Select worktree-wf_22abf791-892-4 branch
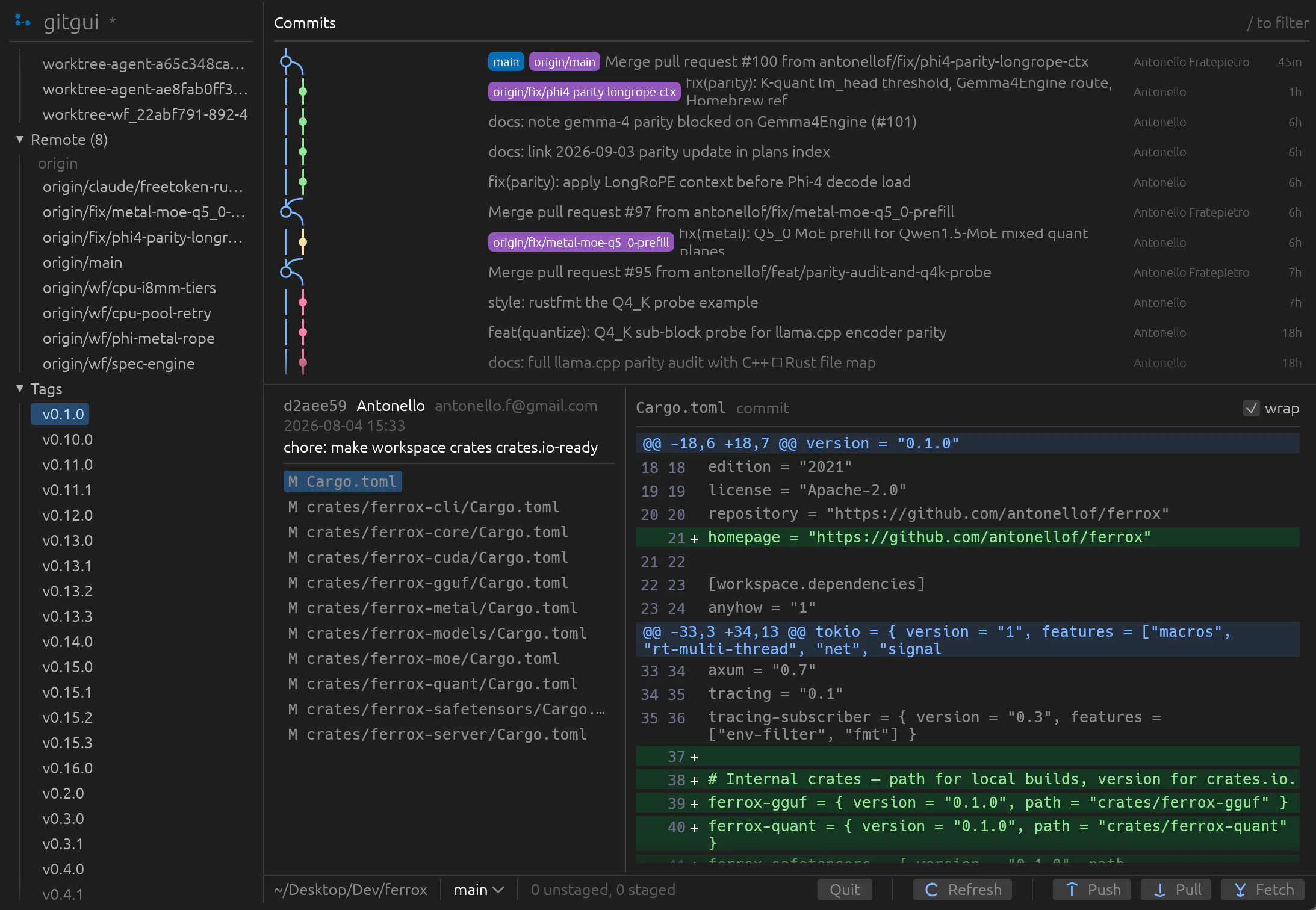The height and width of the screenshot is (910, 1316). pos(145,114)
